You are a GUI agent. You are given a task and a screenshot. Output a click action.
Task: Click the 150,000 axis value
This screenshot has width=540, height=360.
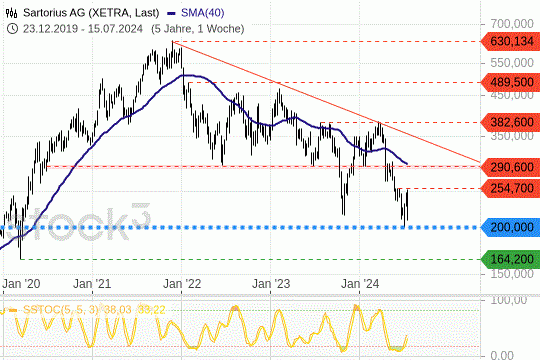coord(512,274)
